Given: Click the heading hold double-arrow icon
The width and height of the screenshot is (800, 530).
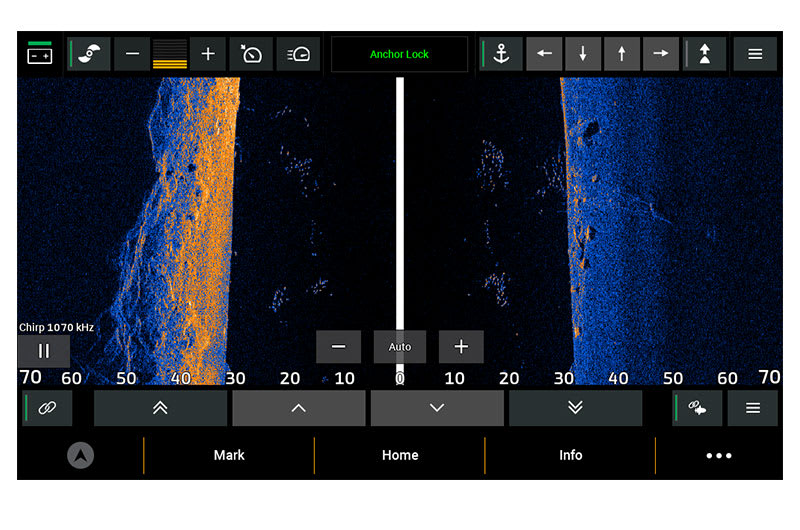Looking at the screenshot, I should [705, 54].
